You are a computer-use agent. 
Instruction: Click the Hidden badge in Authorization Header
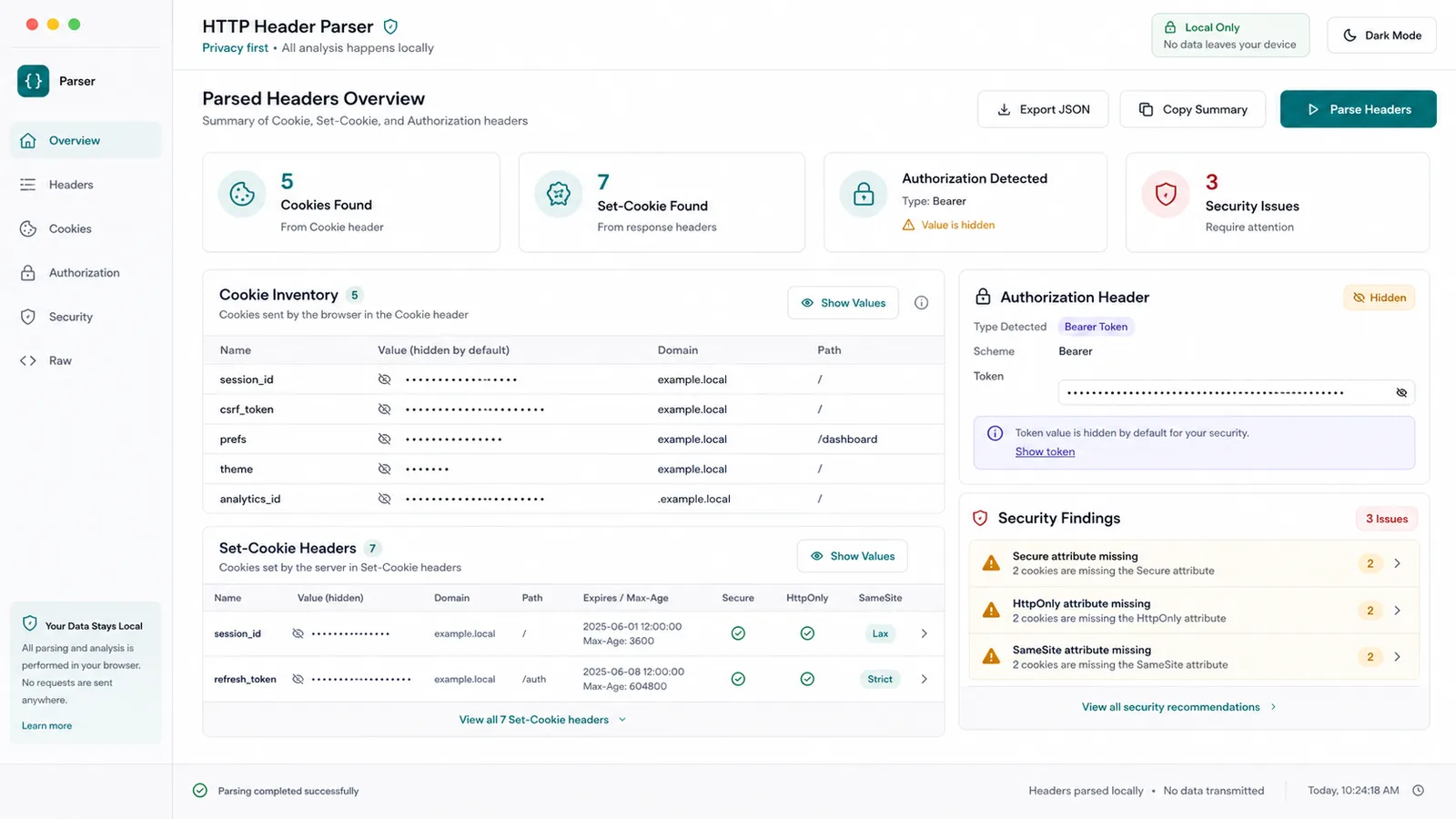pyautogui.click(x=1380, y=298)
